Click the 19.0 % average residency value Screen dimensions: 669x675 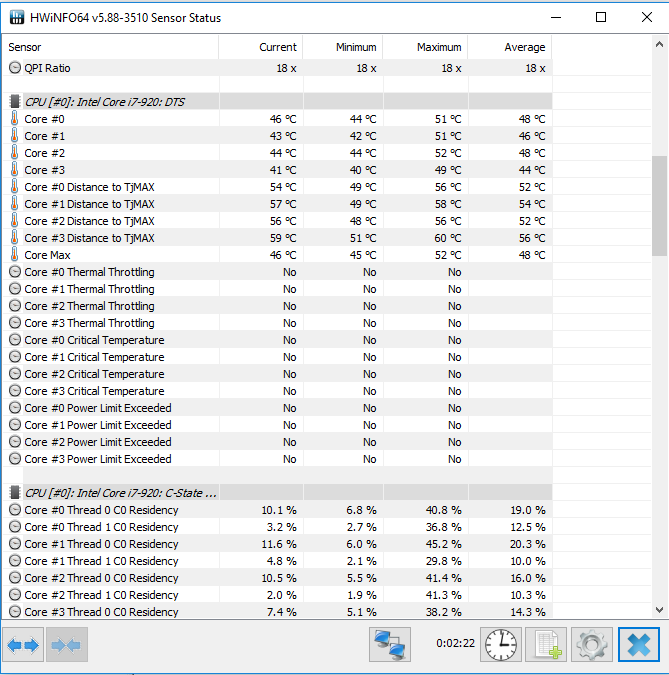[x=528, y=510]
